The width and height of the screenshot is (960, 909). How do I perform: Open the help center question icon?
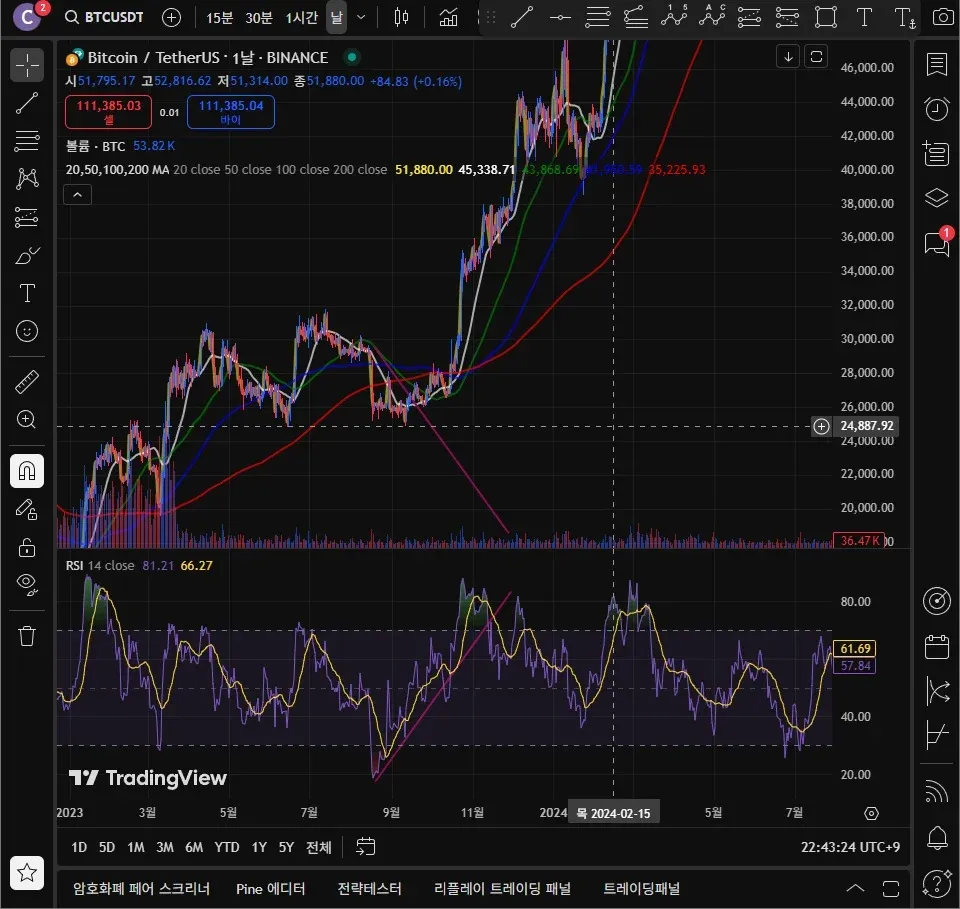[937, 883]
